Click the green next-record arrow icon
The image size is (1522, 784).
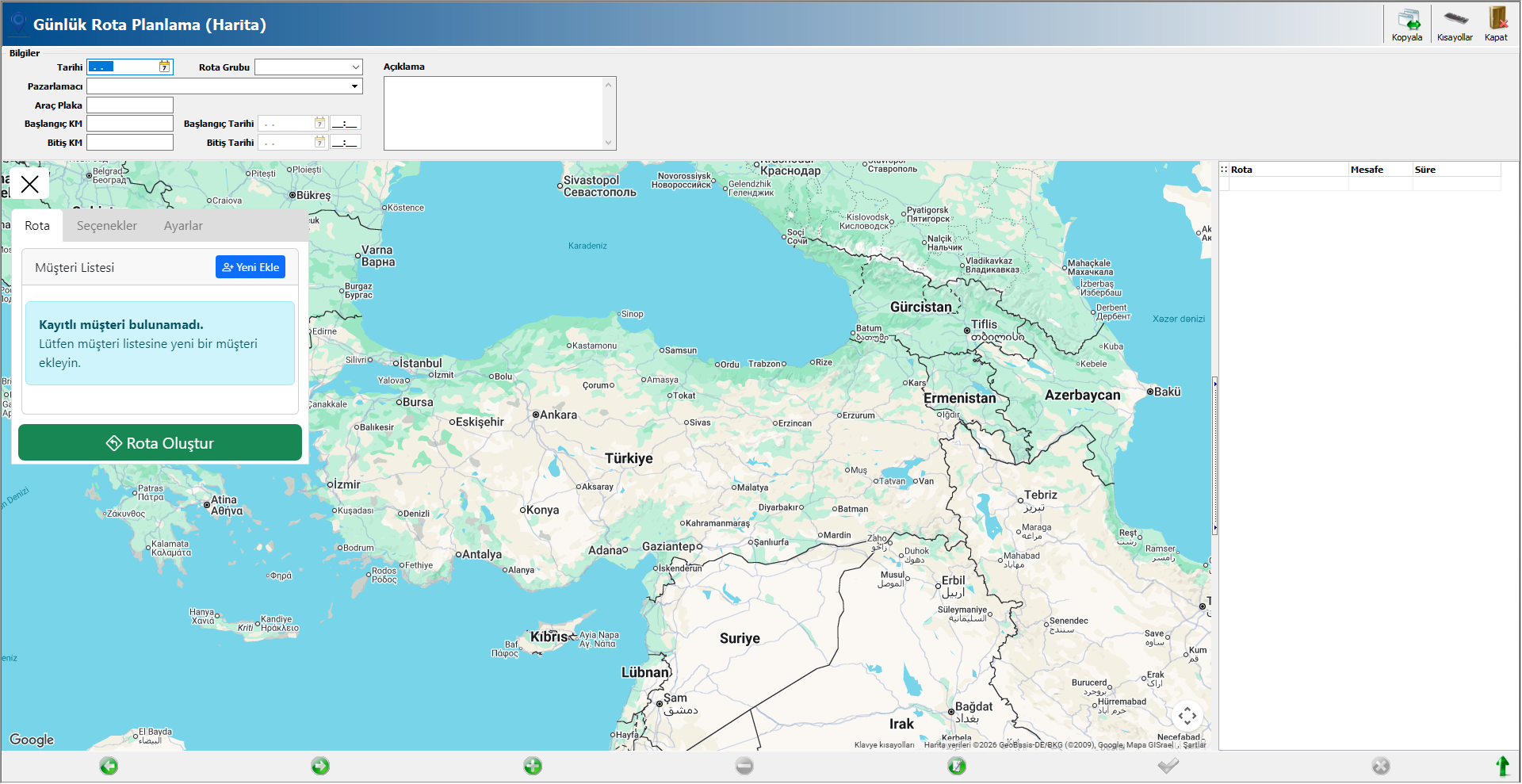(x=320, y=766)
